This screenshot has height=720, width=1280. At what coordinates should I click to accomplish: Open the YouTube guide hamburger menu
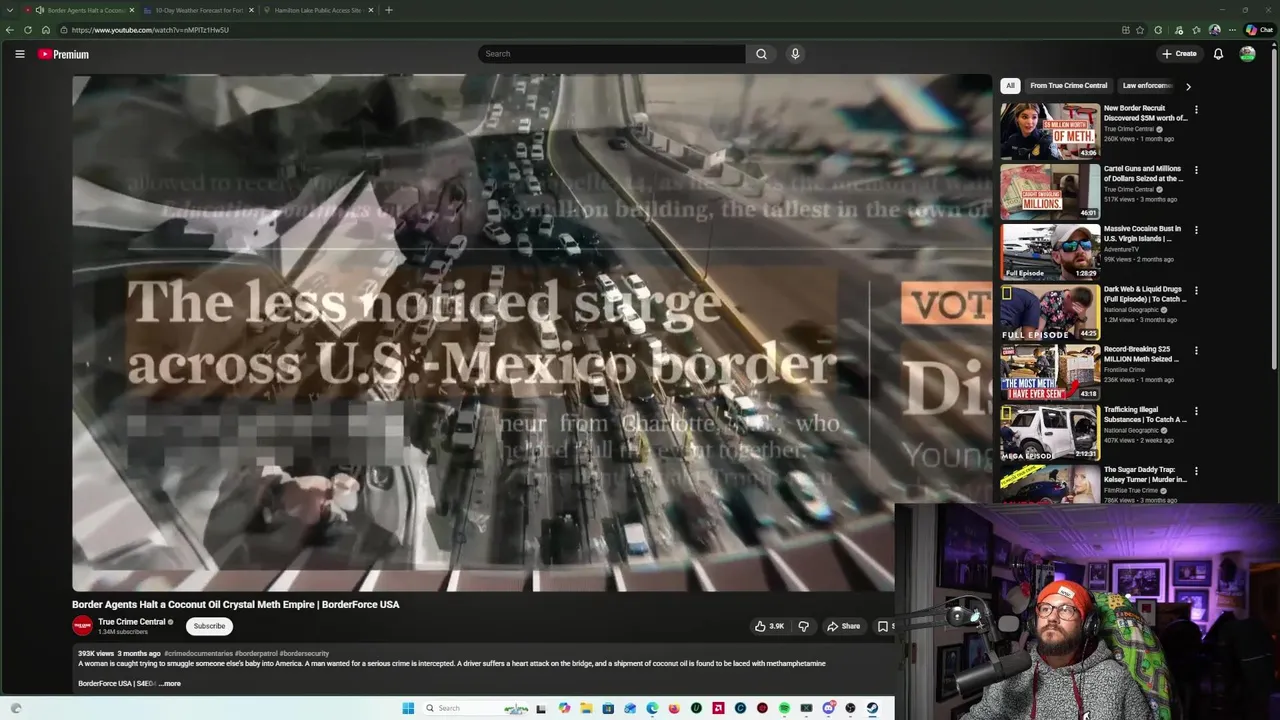tap(19, 54)
